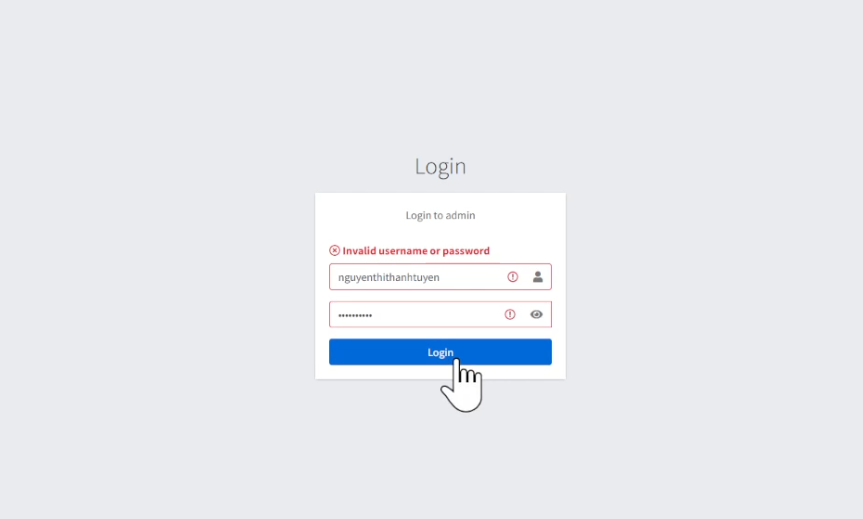The width and height of the screenshot is (863, 519).
Task: Click the 'Invalid username or password' error message
Action: 416,250
